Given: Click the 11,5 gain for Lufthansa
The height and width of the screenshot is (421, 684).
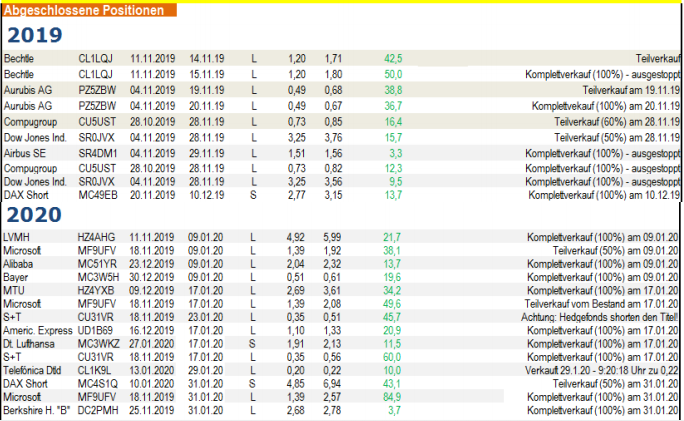Looking at the screenshot, I should (x=392, y=344).
